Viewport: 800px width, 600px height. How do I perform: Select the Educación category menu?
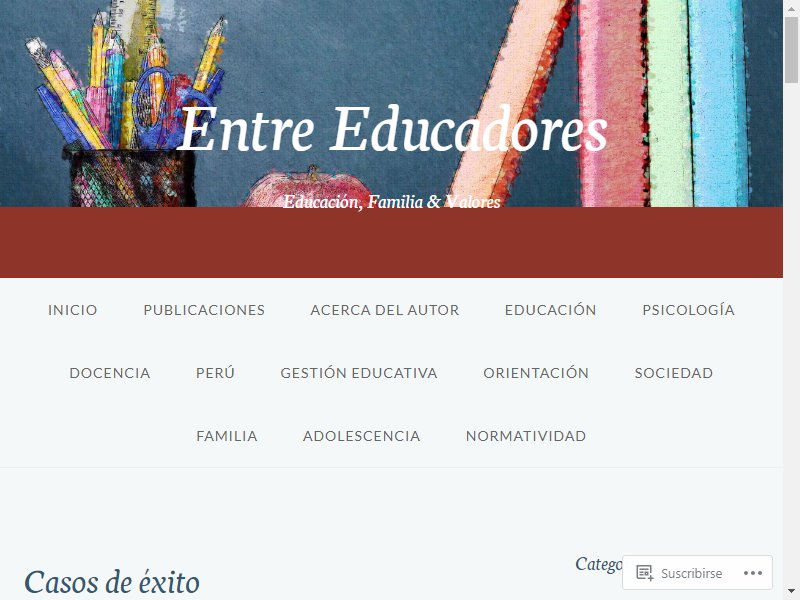pos(551,310)
